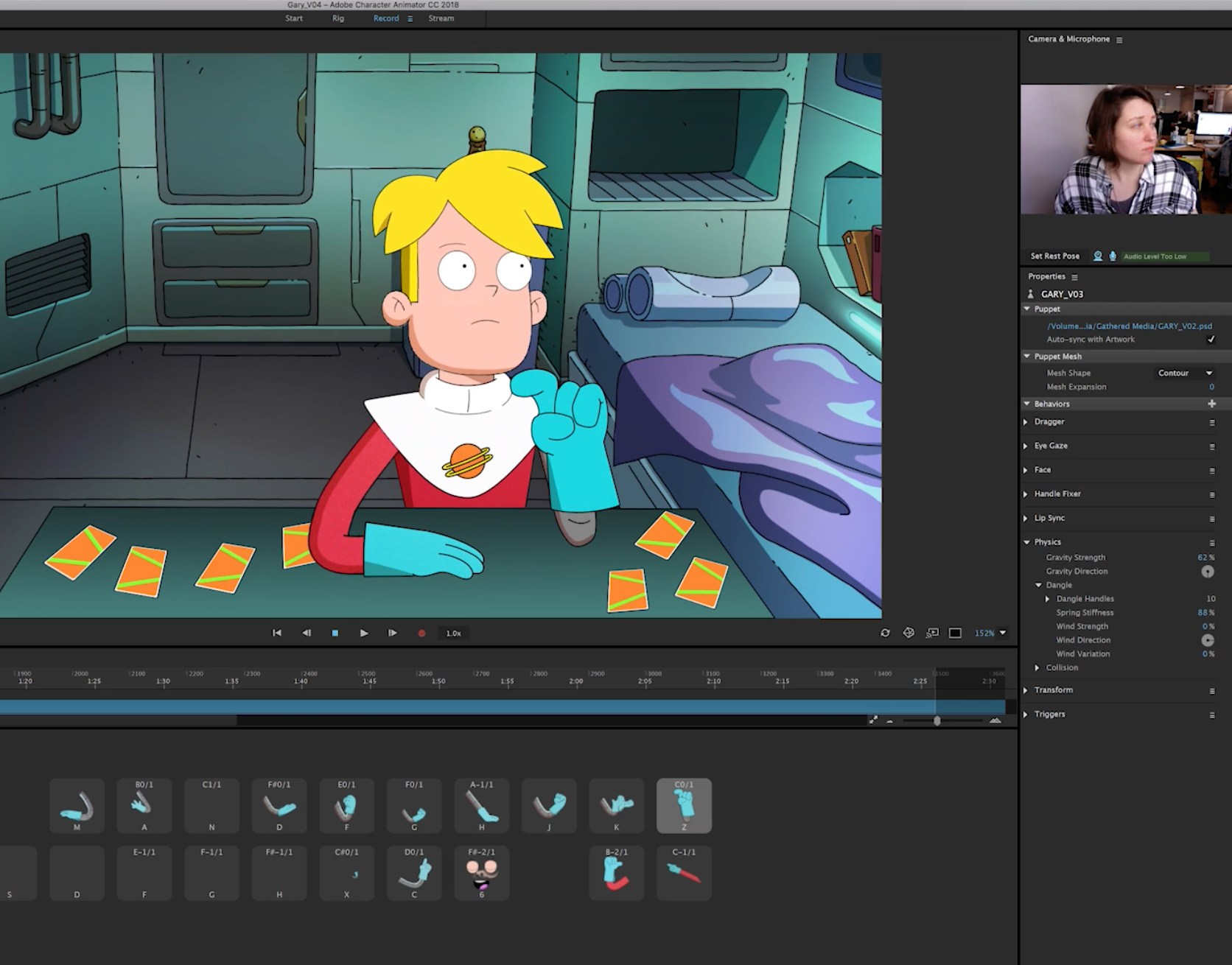Uncheck Auto-sync with Artwork
The height and width of the screenshot is (965, 1232).
pos(1211,339)
